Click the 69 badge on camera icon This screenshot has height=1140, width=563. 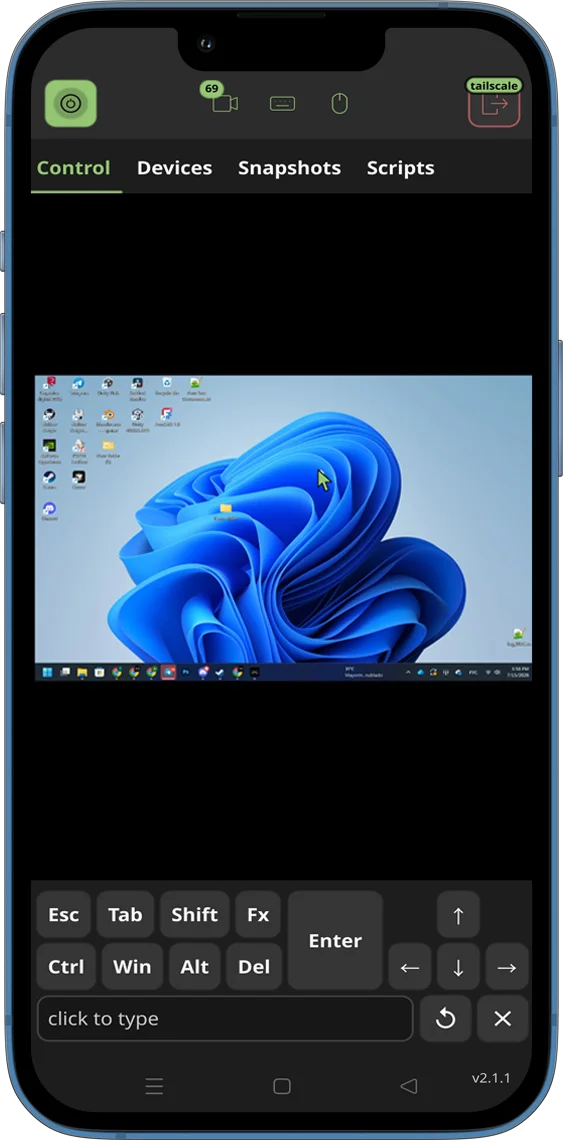(211, 89)
